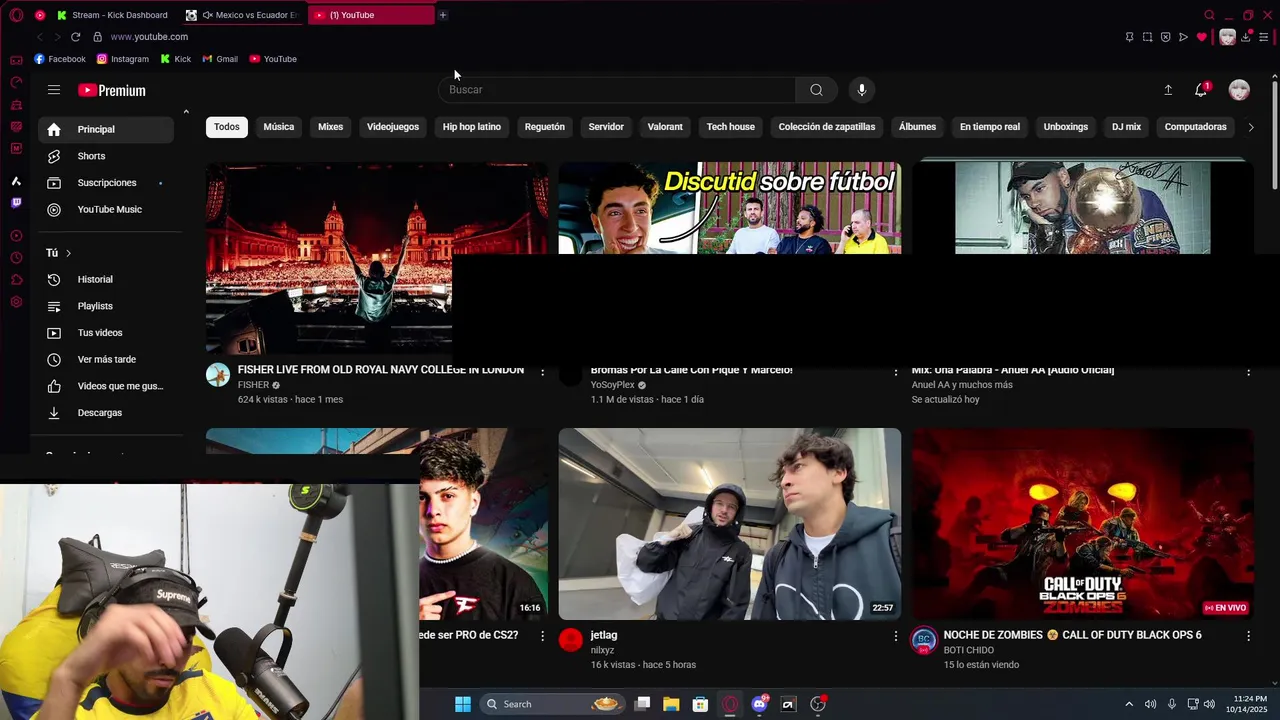Open Twitch in the Opera sidebar
Viewport: 1280px width, 720px height.
click(x=16, y=203)
